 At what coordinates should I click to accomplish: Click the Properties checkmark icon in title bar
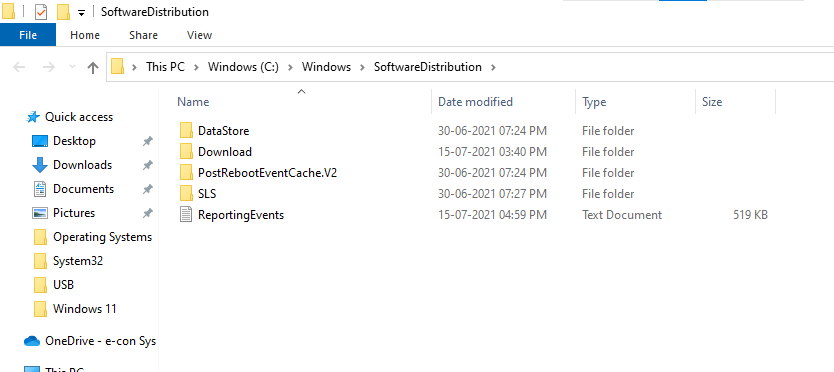[x=41, y=12]
